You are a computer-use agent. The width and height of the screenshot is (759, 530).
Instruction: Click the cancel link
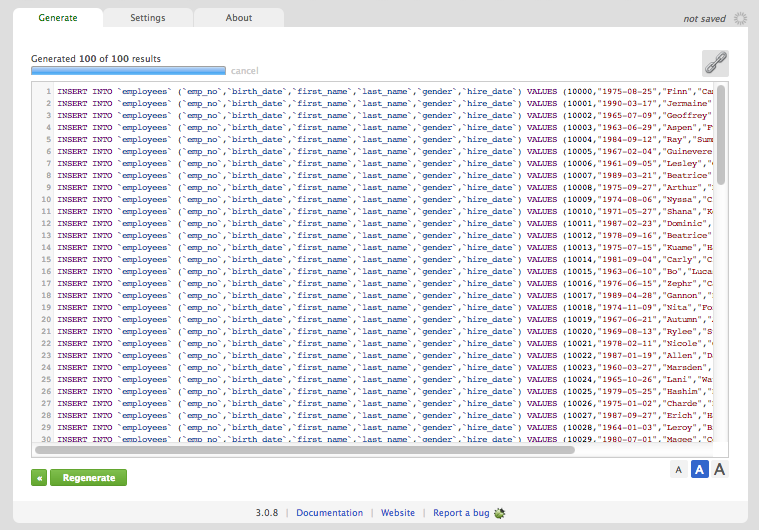pyautogui.click(x=244, y=71)
